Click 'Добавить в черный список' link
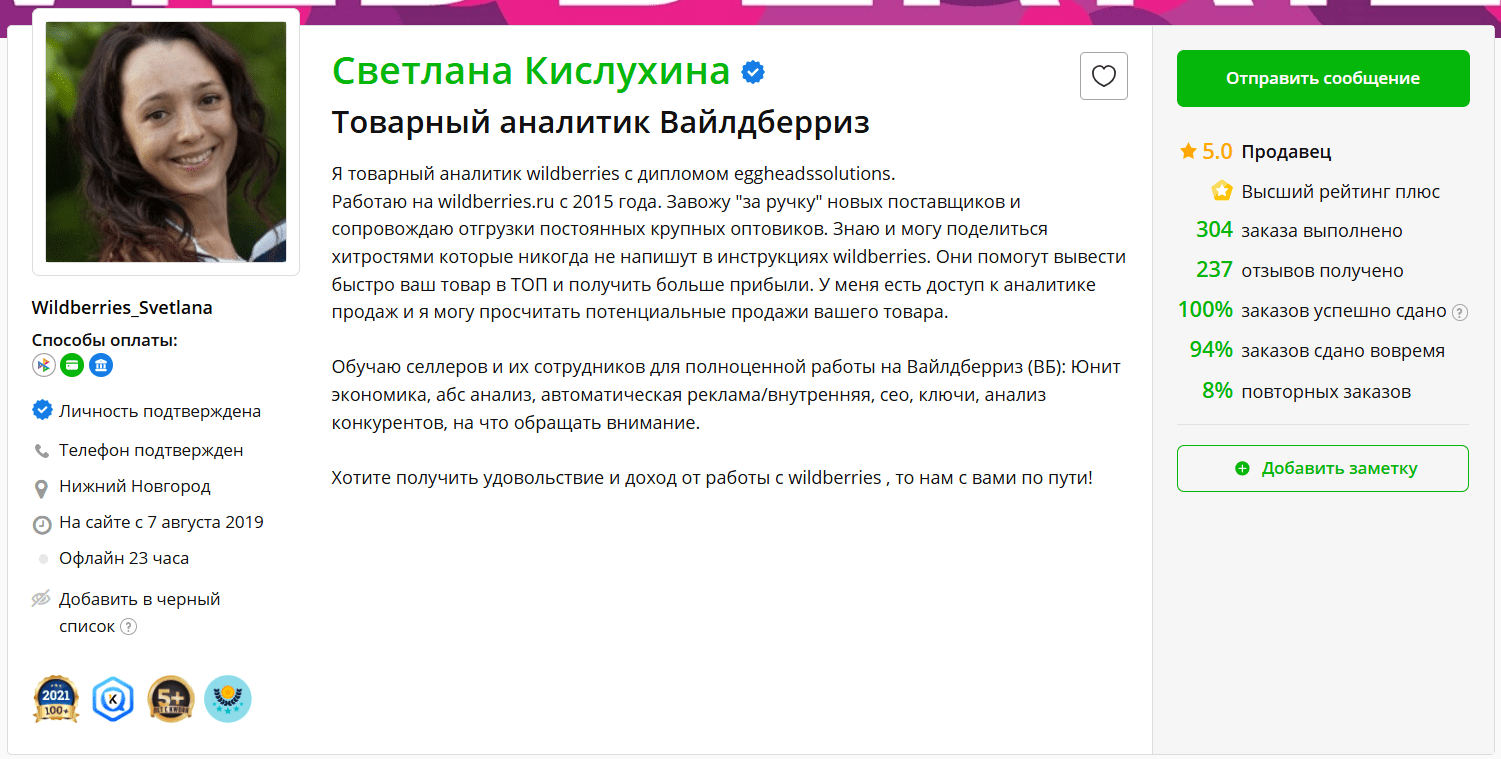This screenshot has width=1501, height=759. tap(139, 600)
